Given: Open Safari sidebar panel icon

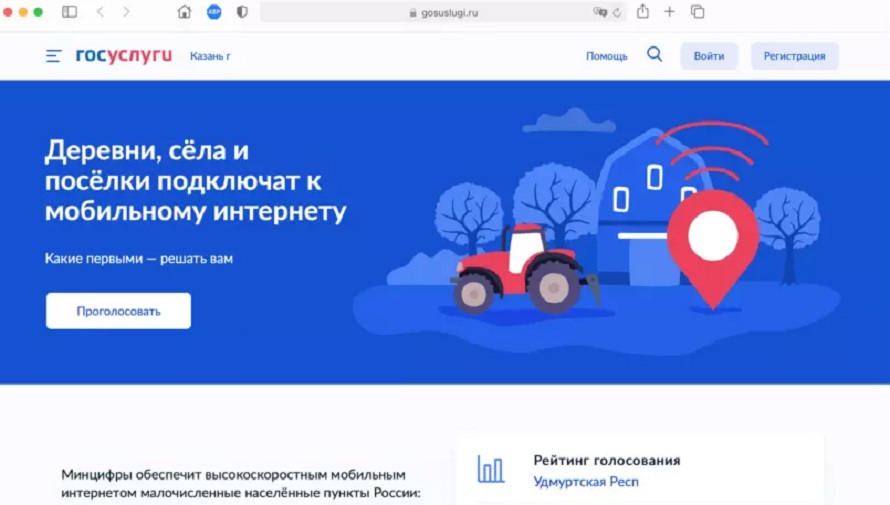Looking at the screenshot, I should coord(69,12).
